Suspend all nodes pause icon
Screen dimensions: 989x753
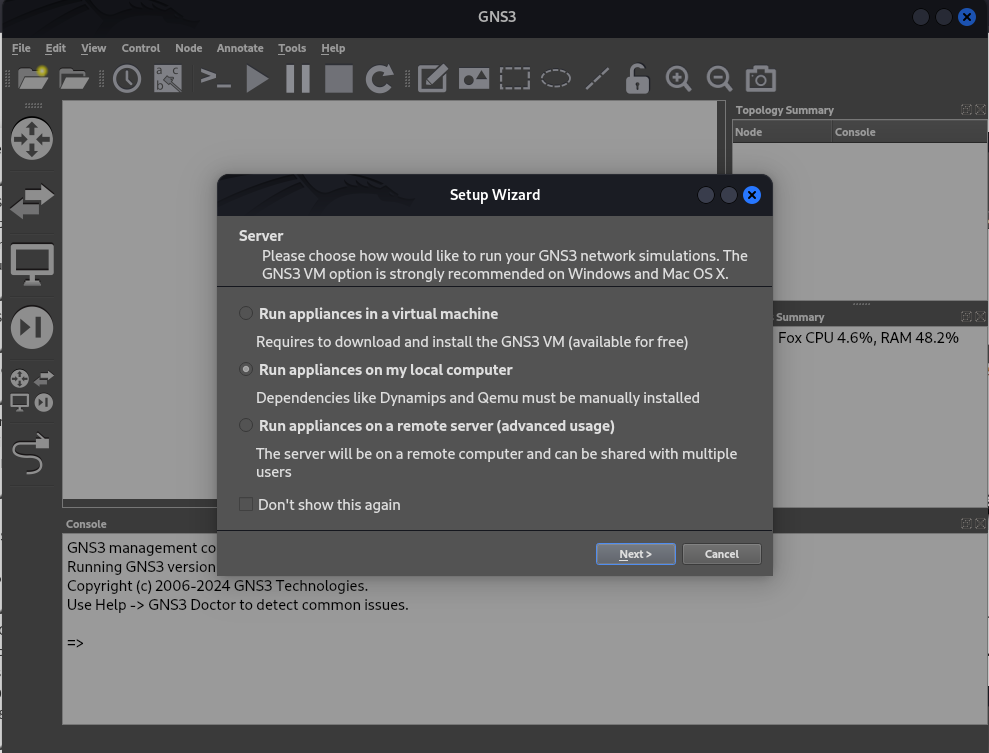[298, 79]
